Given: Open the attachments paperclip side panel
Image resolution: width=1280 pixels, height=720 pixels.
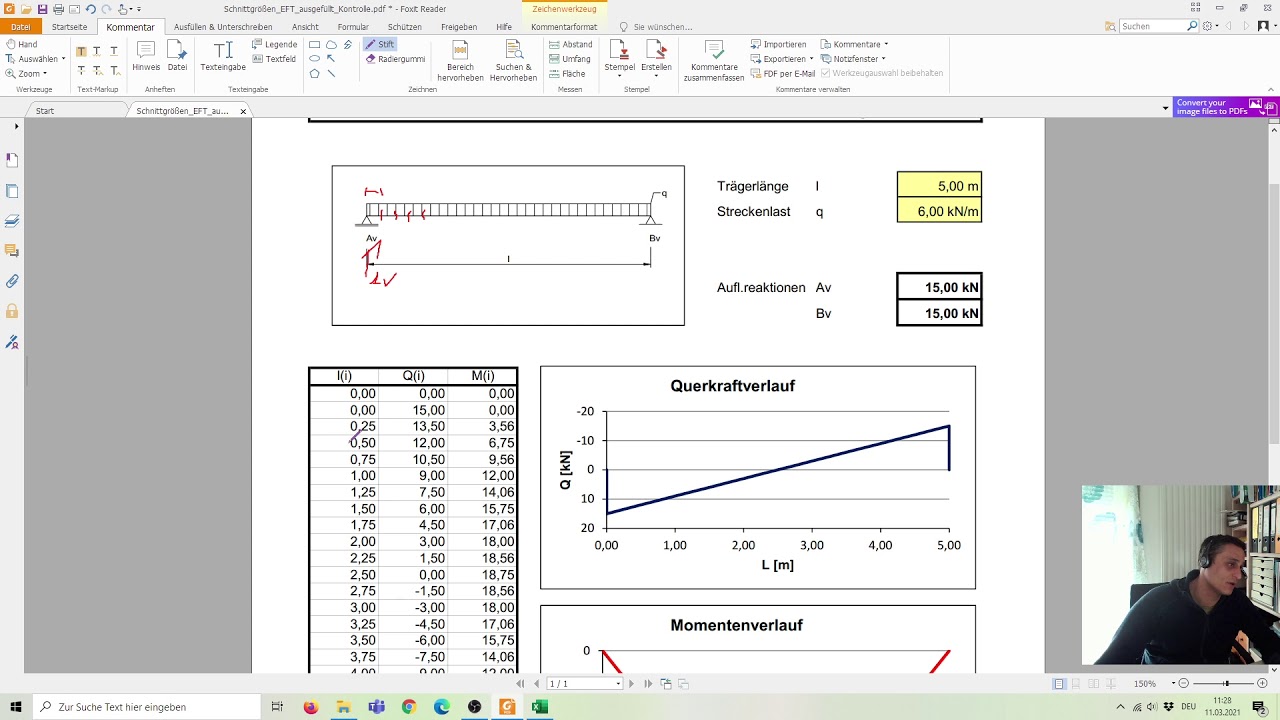Looking at the screenshot, I should tap(12, 281).
